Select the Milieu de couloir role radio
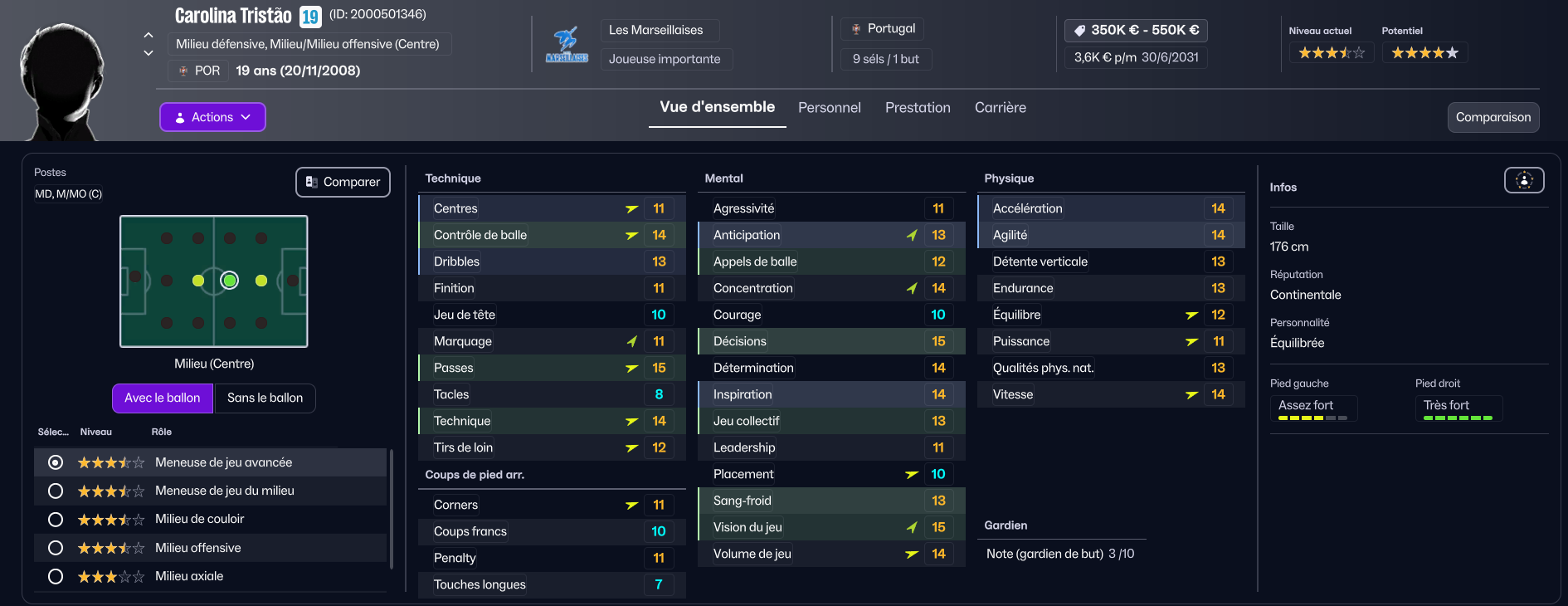This screenshot has height=606, width=1568. pyautogui.click(x=56, y=520)
